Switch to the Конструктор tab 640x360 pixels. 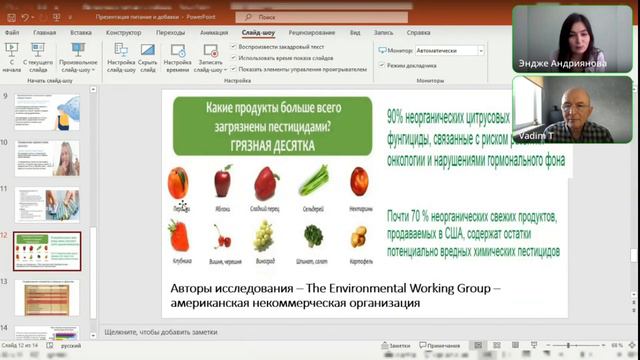coord(124,32)
